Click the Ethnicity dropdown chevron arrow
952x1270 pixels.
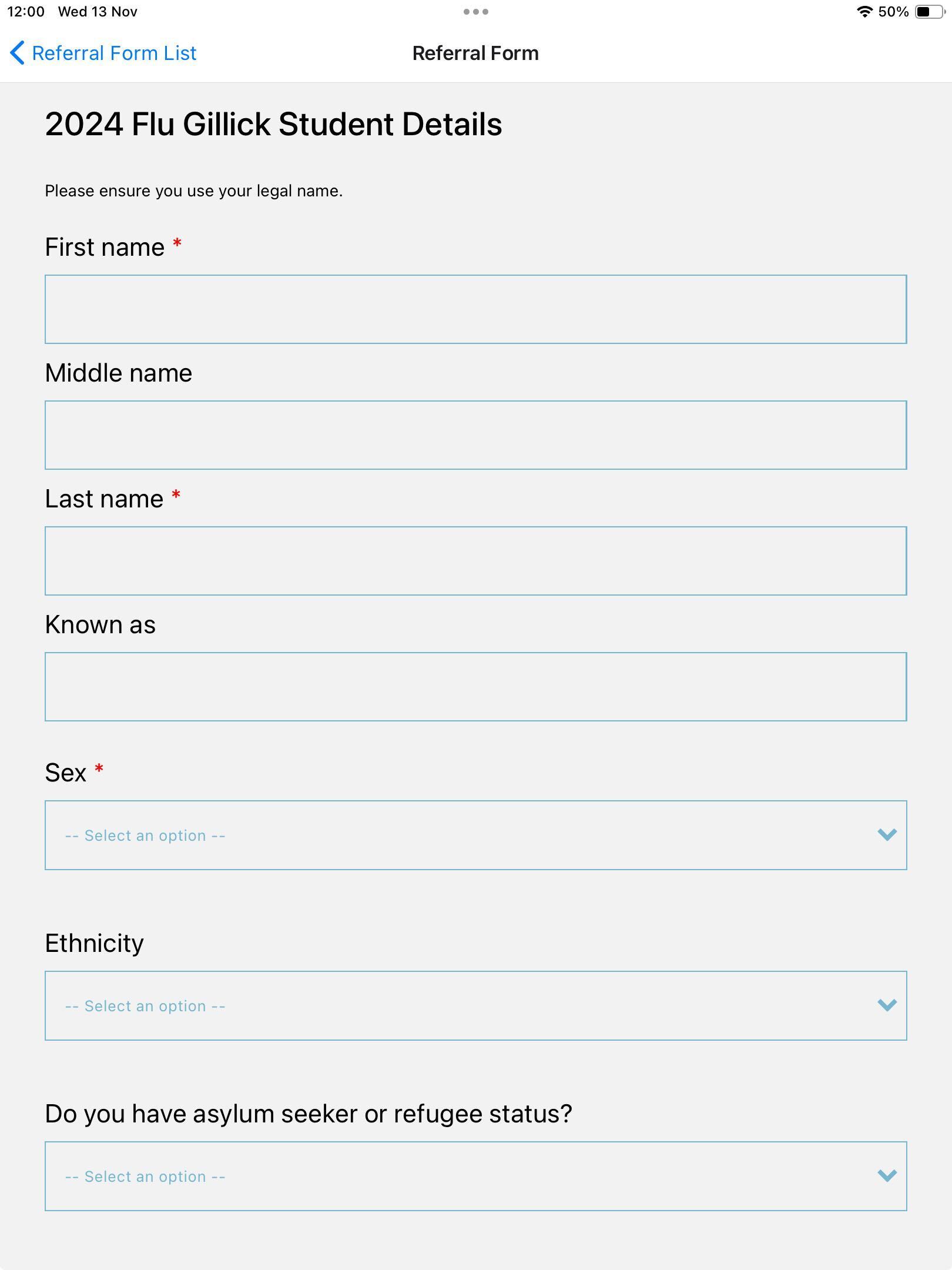[887, 1005]
